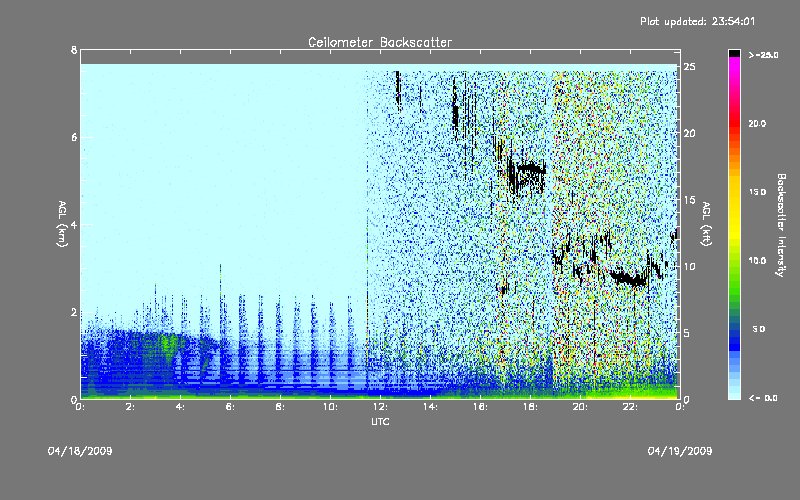Click the black top swatch of colorbar
The image size is (800, 500).
coord(734,53)
